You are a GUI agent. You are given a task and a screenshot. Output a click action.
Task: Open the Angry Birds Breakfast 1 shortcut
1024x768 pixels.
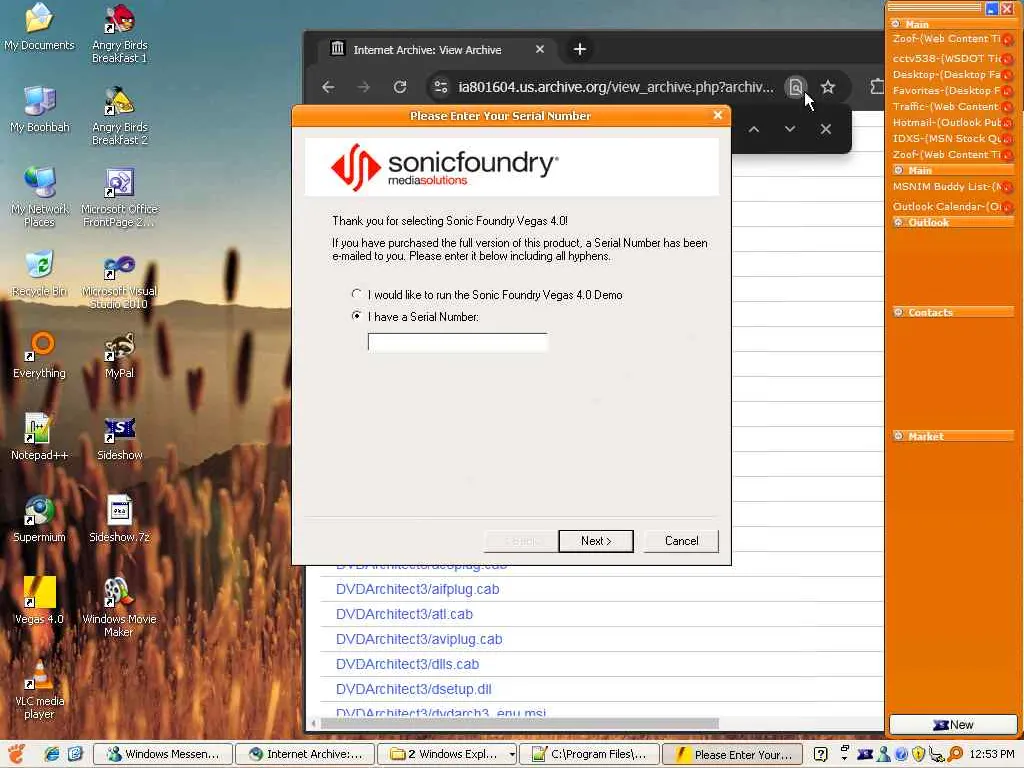tap(120, 34)
